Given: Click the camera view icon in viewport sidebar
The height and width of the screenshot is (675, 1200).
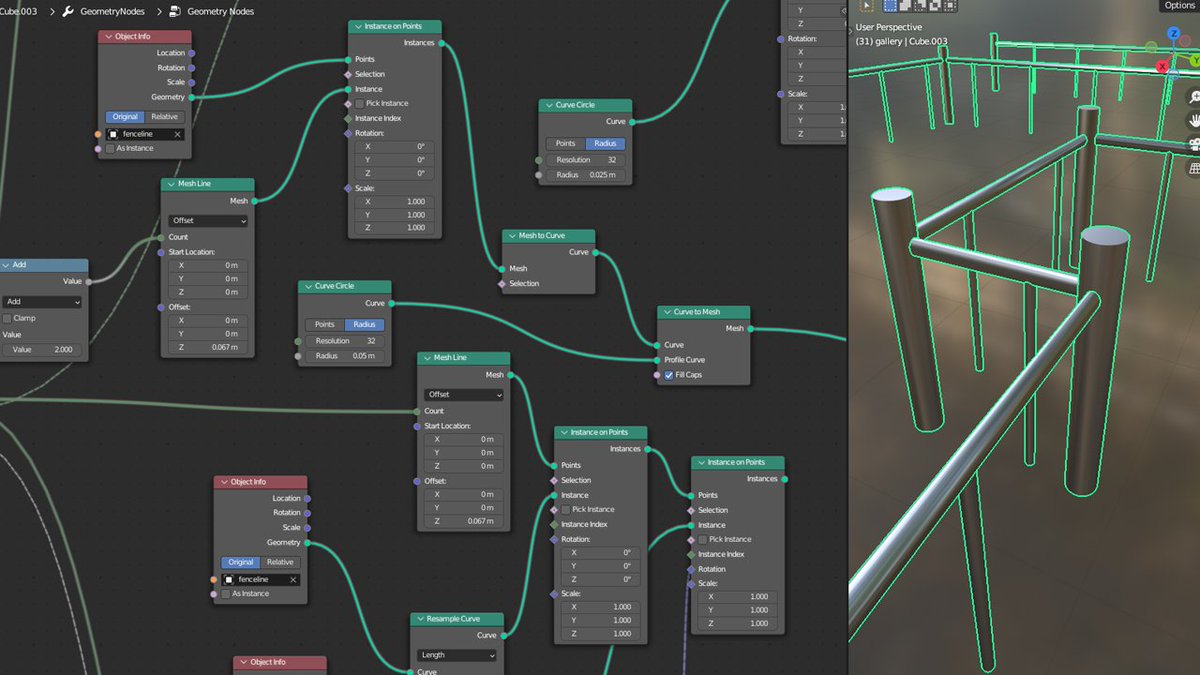Looking at the screenshot, I should [x=1193, y=144].
